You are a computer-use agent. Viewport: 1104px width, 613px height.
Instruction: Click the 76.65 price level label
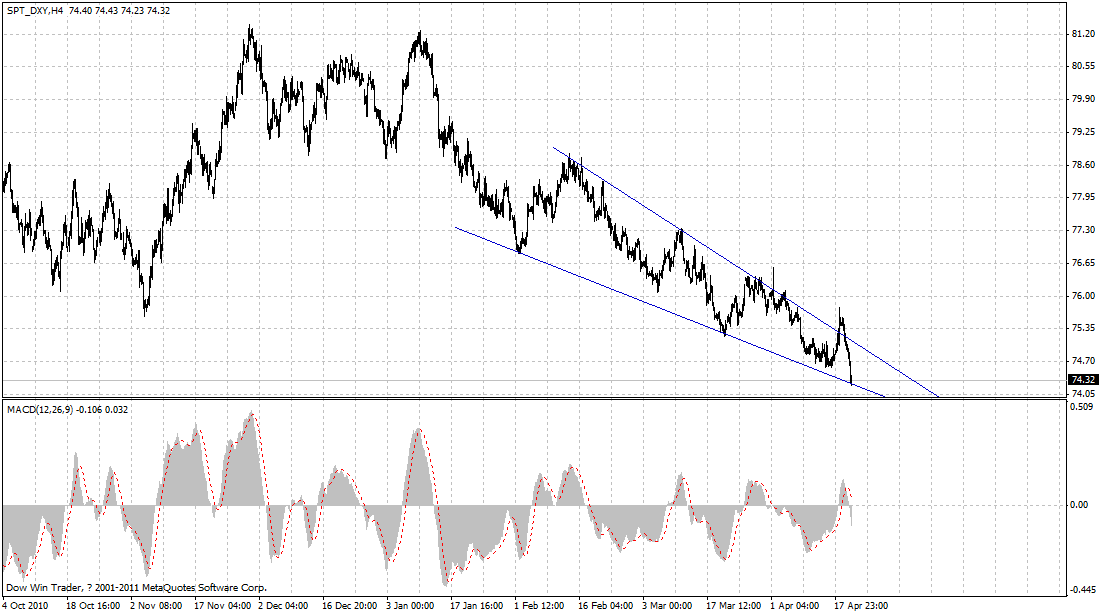[1083, 263]
